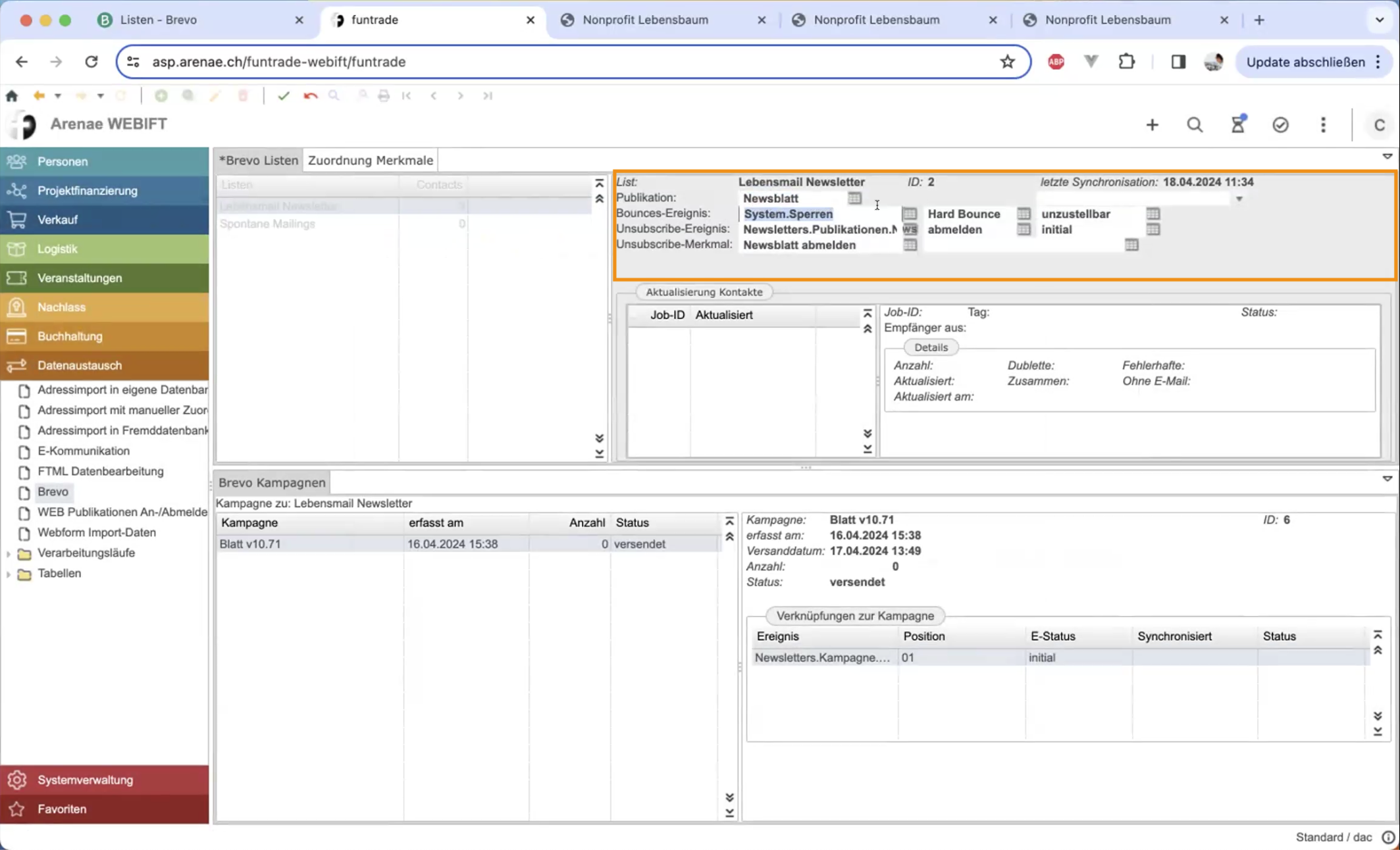The image size is (1400, 850).
Task: Click the hourglass icon in the header
Action: pyautogui.click(x=1237, y=124)
